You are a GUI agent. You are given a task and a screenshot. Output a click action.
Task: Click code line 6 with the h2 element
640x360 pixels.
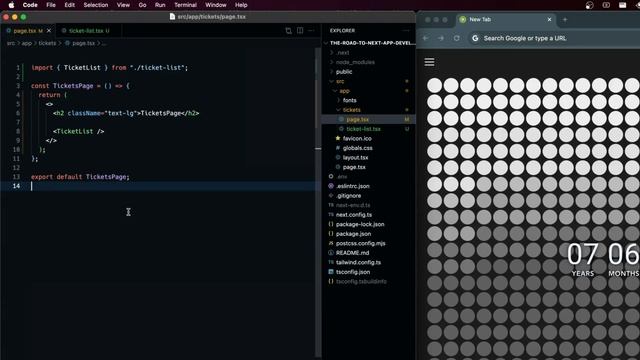(x=126, y=113)
